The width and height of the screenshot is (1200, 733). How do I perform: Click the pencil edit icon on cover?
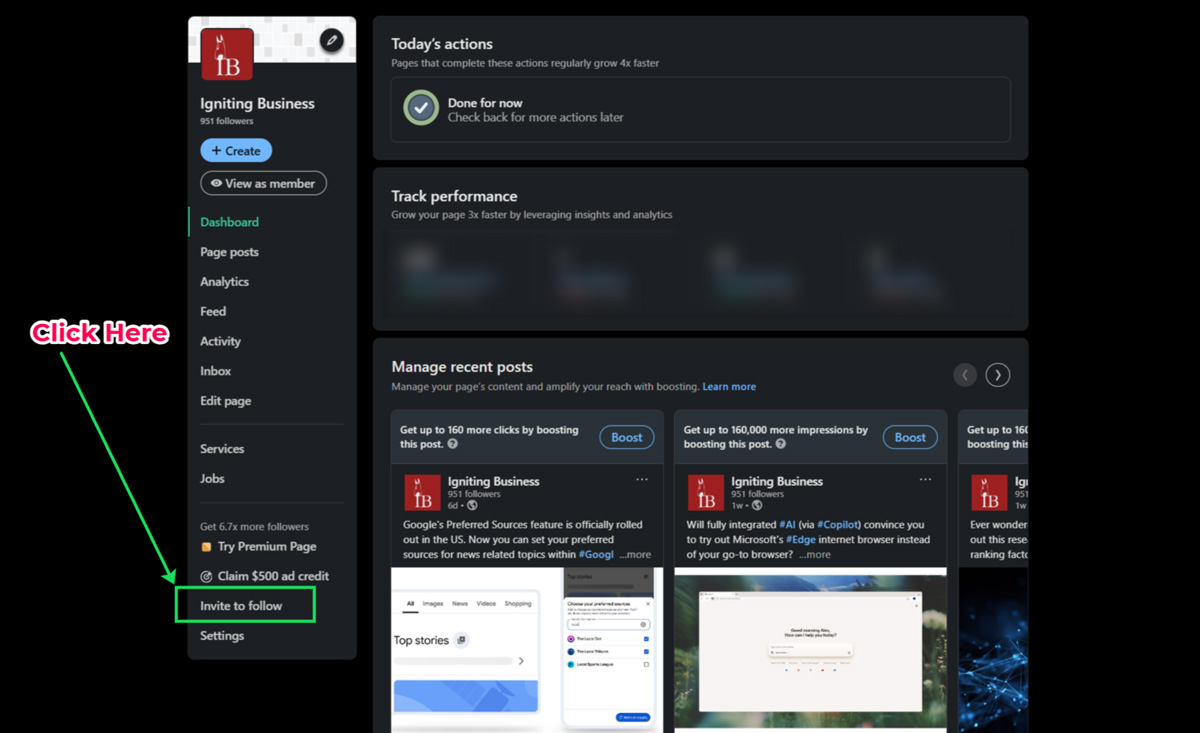pos(331,41)
